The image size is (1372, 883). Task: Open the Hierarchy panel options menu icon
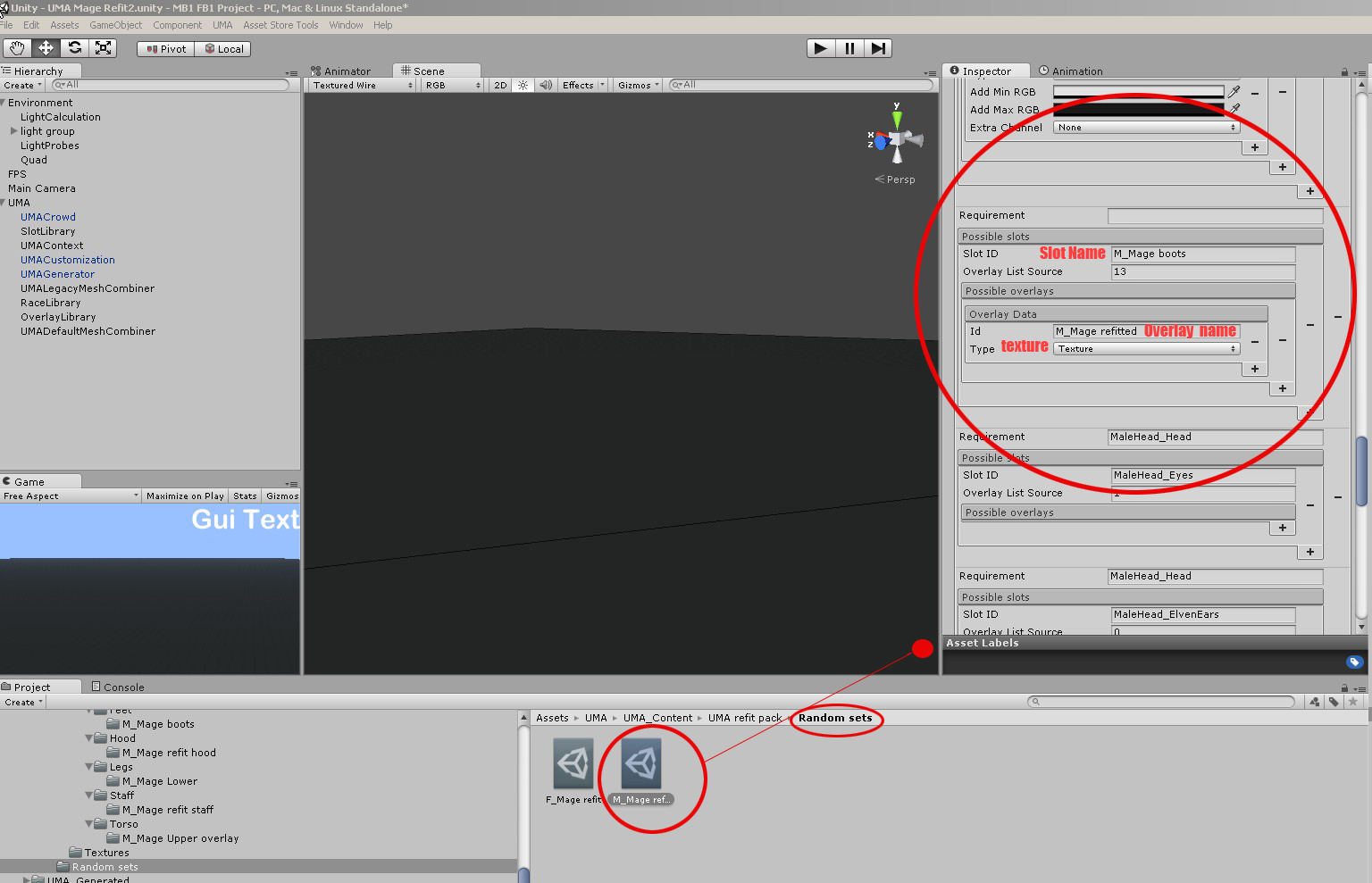pyautogui.click(x=291, y=72)
